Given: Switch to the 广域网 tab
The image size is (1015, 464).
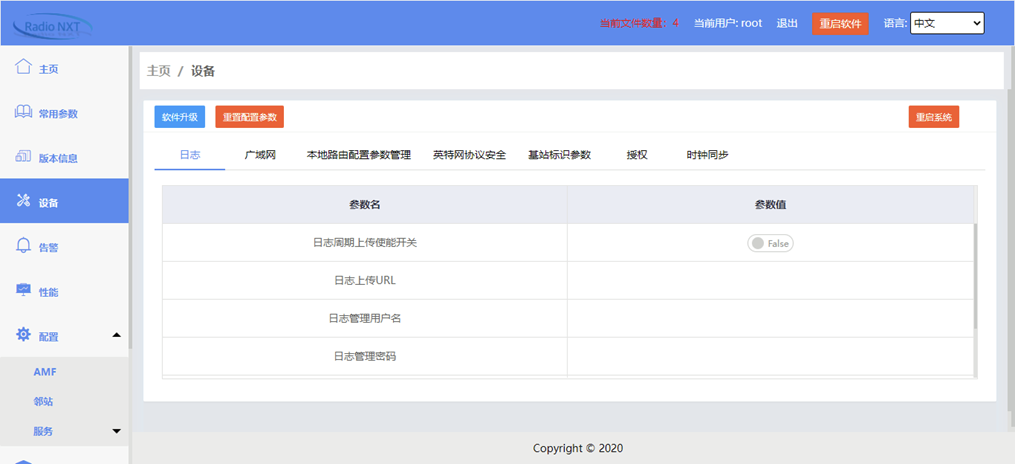Looking at the screenshot, I should point(260,155).
